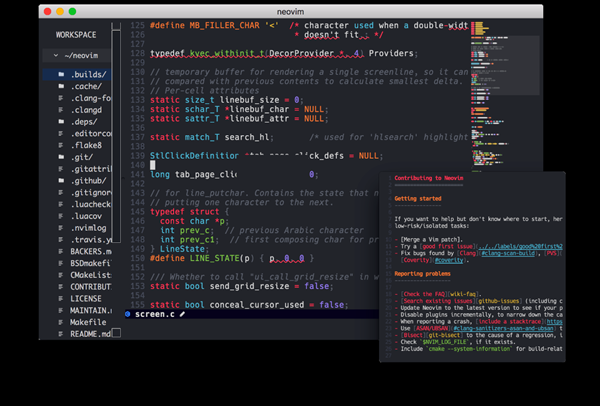Click the .cache/ folder icon
600x406 pixels.
point(61,86)
